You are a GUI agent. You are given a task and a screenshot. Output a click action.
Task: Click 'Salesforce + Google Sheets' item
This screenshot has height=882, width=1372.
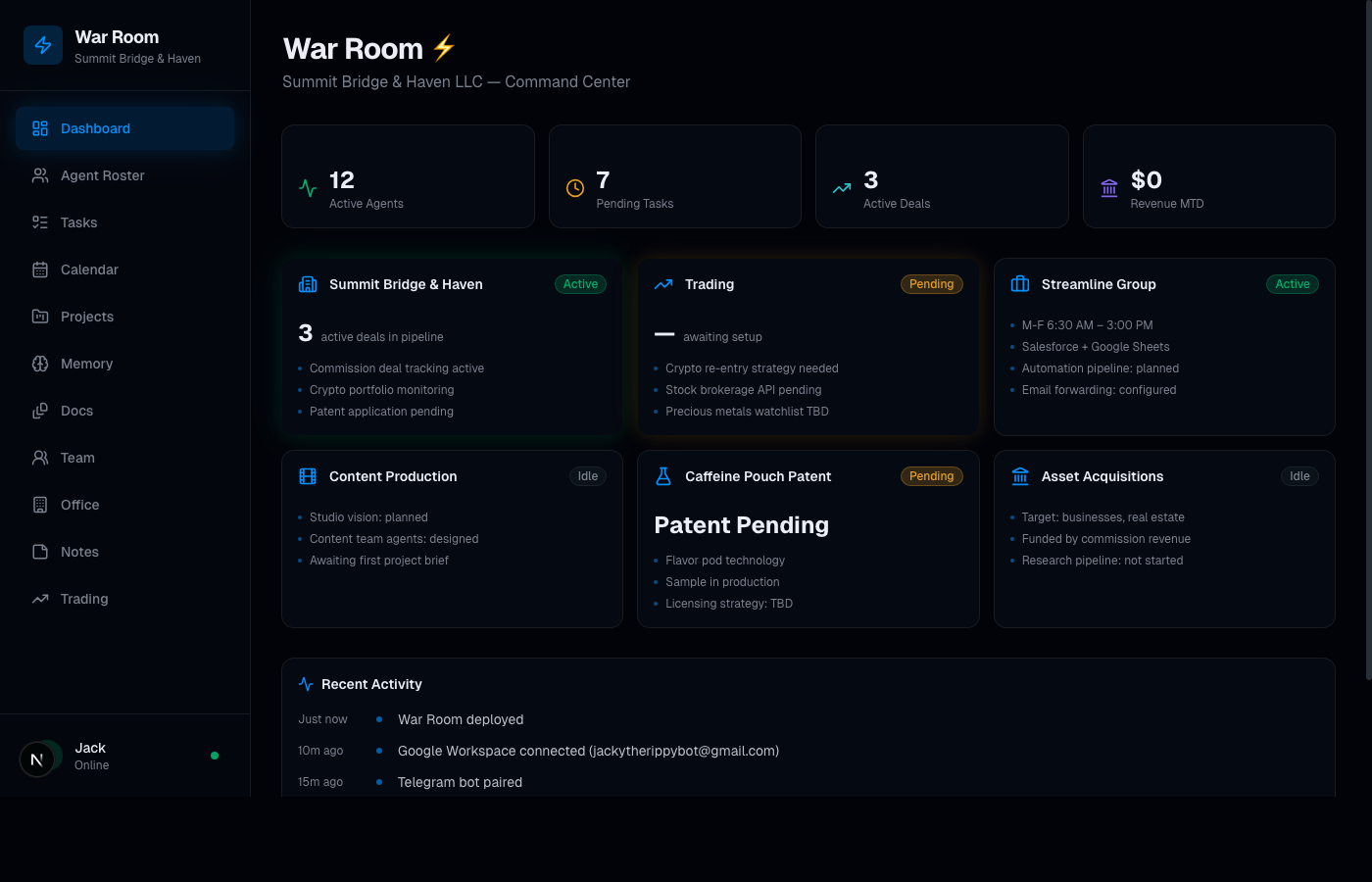point(1096,347)
